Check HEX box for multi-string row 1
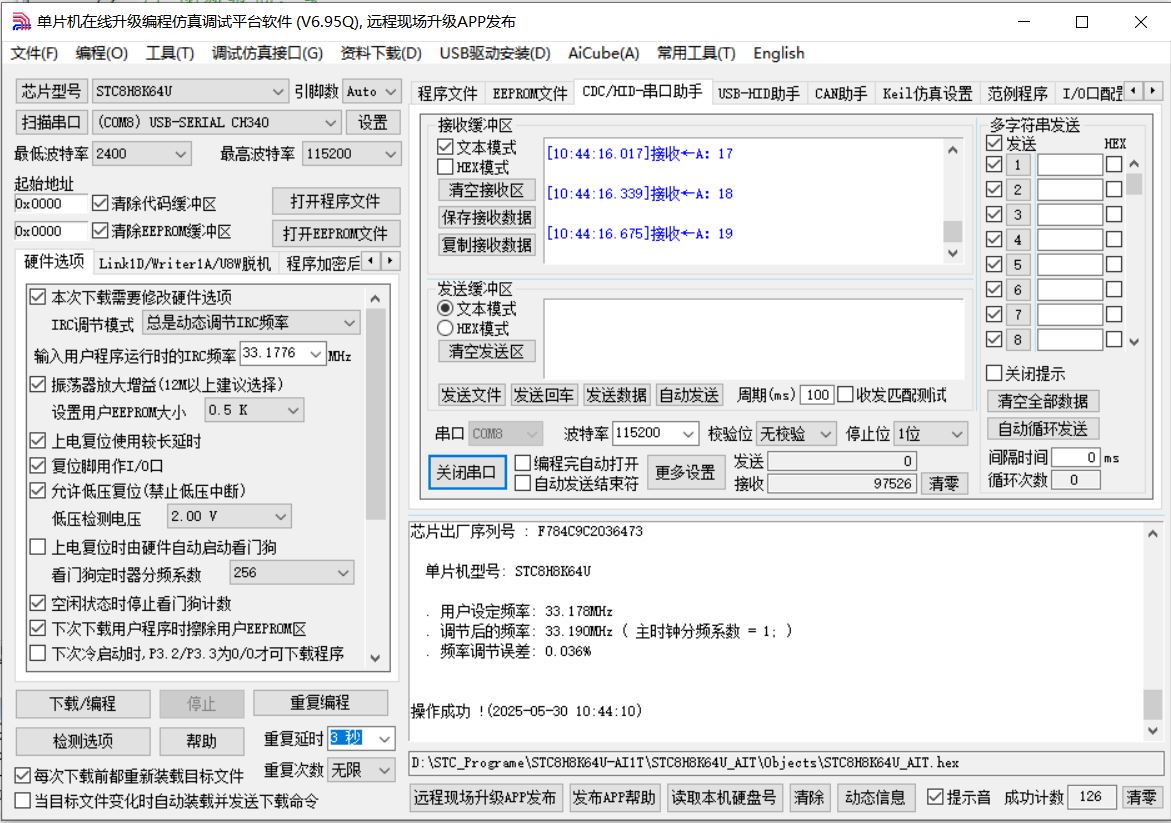 1113,164
